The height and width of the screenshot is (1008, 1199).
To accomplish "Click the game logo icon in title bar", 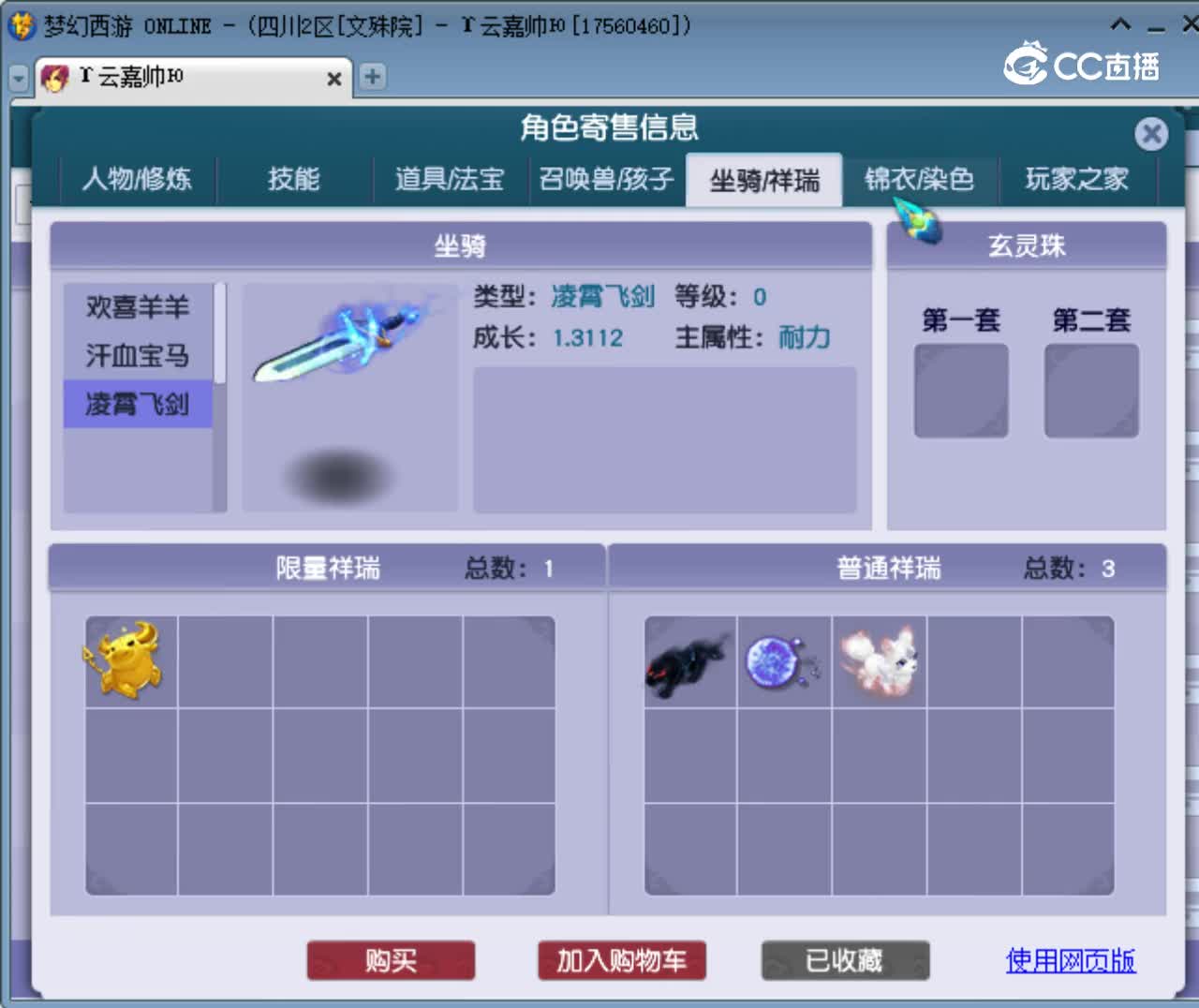I will pyautogui.click(x=21, y=25).
